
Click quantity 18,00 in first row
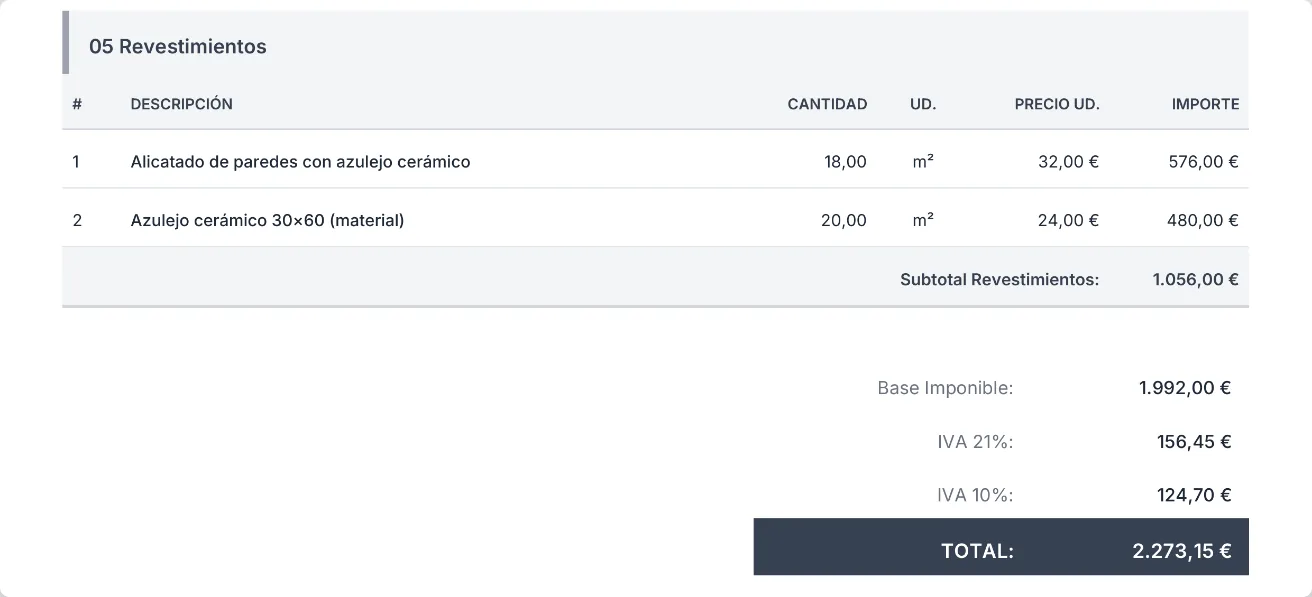pyautogui.click(x=845, y=161)
